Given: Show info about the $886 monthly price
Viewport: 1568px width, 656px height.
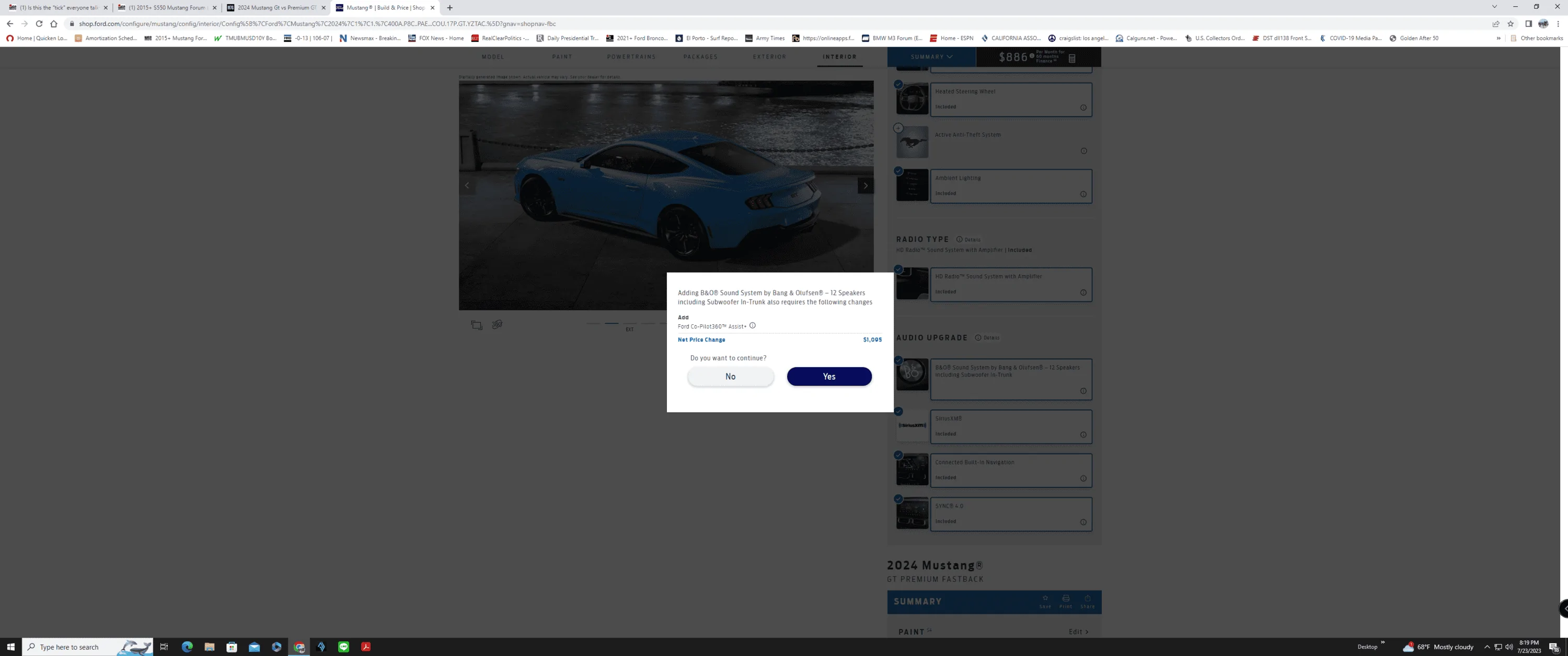Looking at the screenshot, I should (x=1032, y=56).
